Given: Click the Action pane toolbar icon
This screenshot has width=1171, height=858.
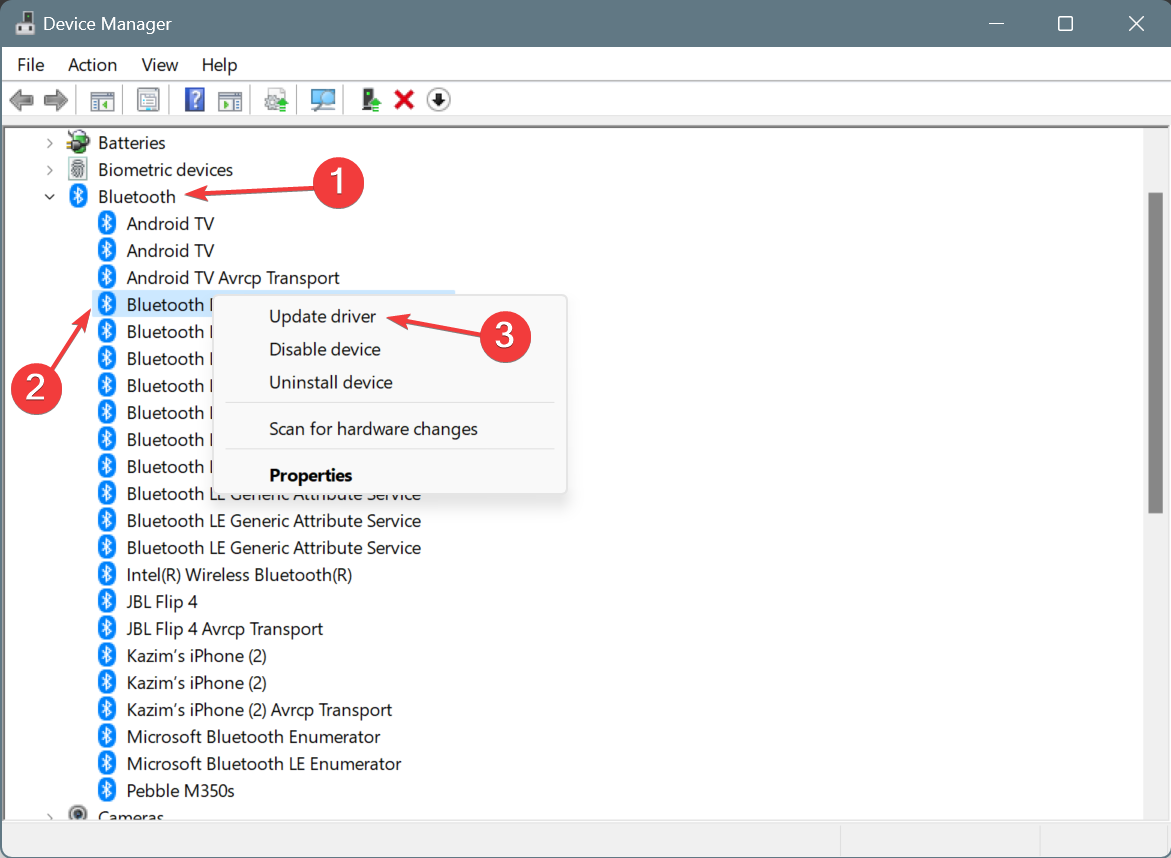Looking at the screenshot, I should 230,100.
